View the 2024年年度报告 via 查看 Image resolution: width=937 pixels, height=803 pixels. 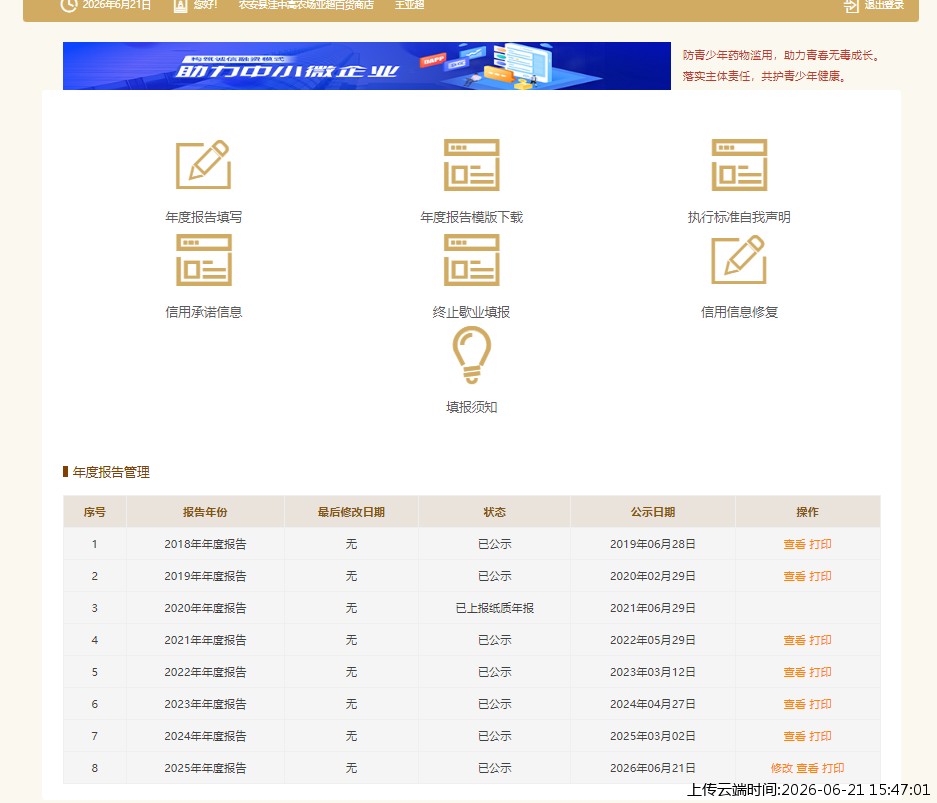[794, 736]
